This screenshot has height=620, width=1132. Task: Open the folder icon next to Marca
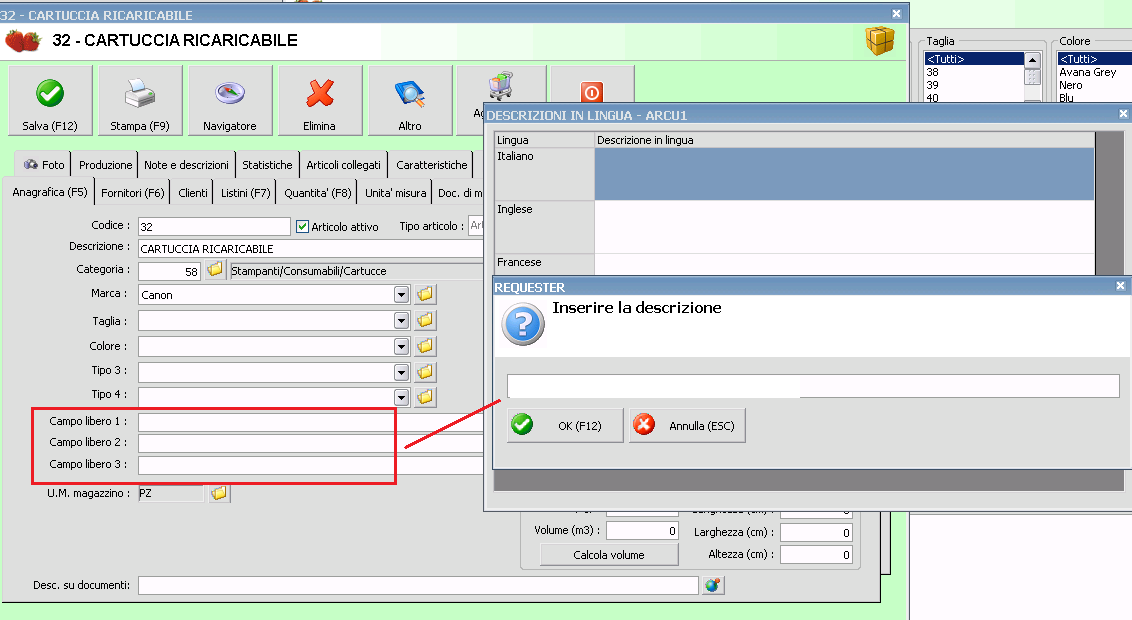[x=425, y=294]
